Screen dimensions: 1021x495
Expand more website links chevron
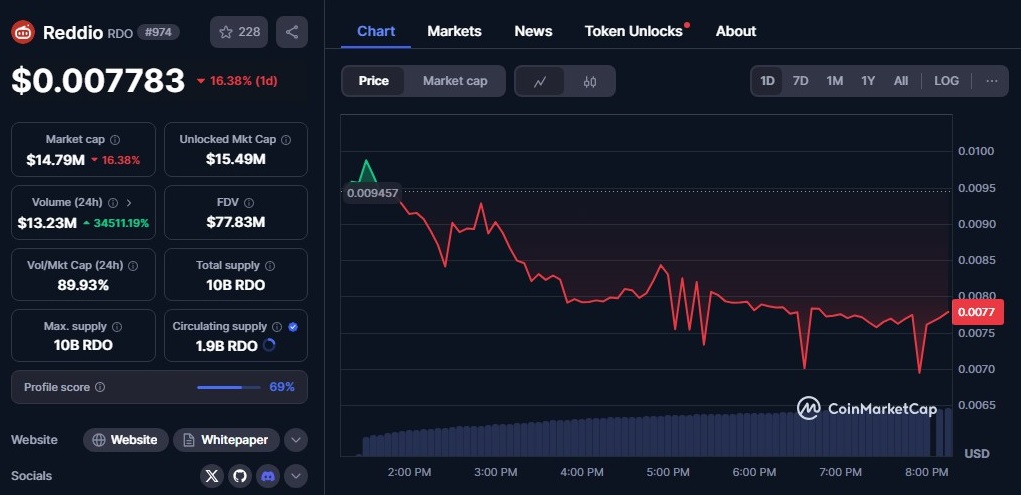point(296,440)
